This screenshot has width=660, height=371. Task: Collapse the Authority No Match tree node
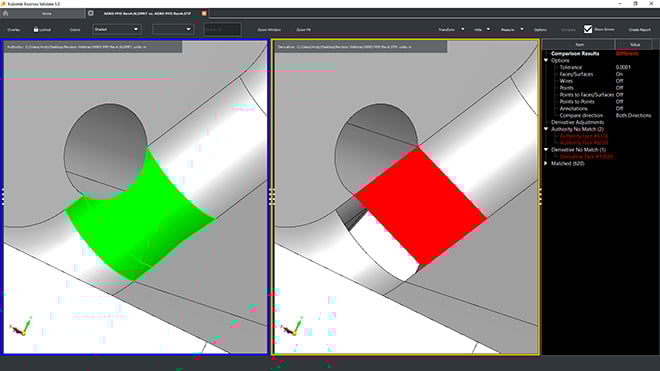pyautogui.click(x=546, y=129)
